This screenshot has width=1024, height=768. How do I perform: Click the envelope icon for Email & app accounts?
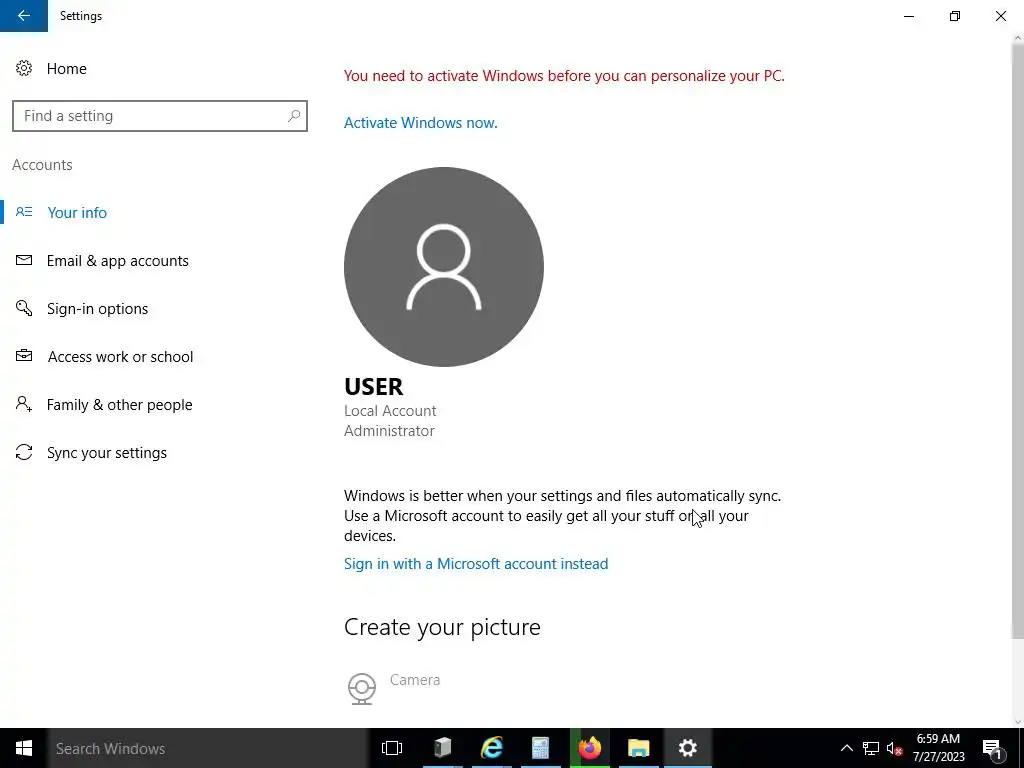(24, 260)
